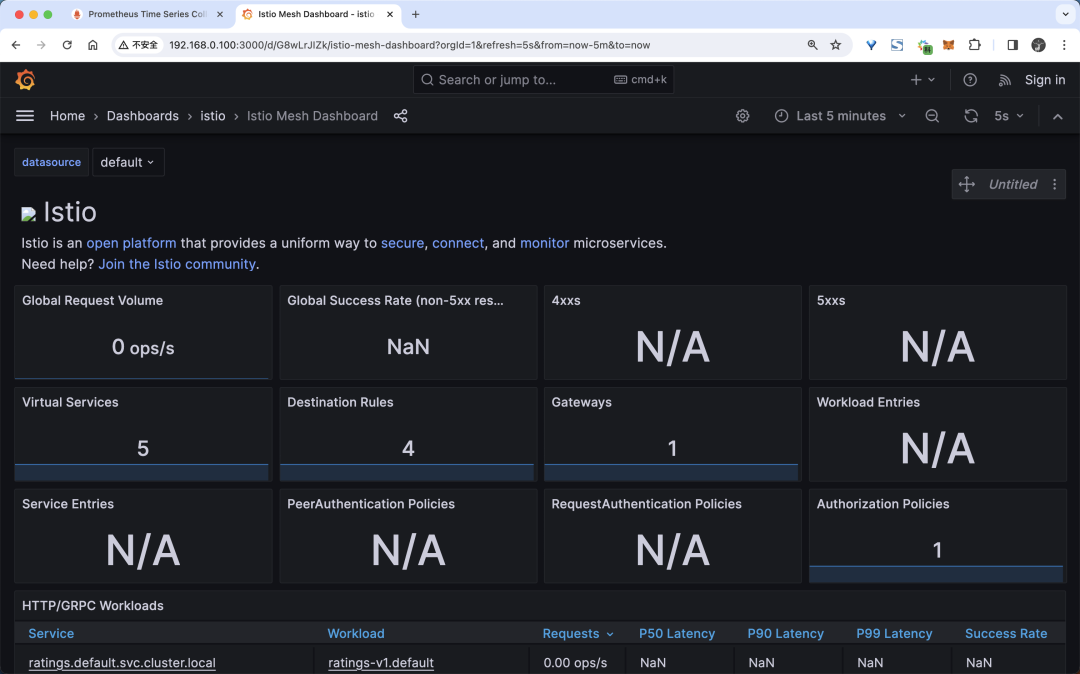The width and height of the screenshot is (1080, 674).
Task: Sort table by the Requests column header
Action: point(571,633)
